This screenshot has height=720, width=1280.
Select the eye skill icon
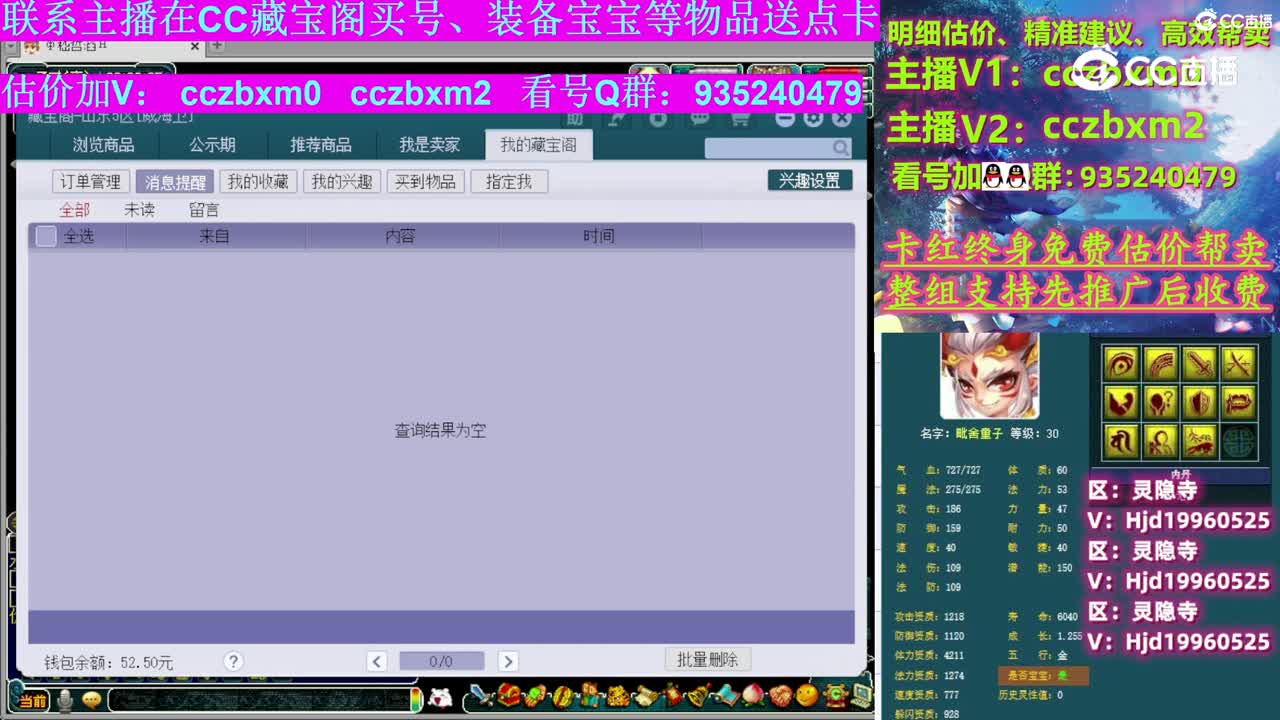click(1122, 364)
